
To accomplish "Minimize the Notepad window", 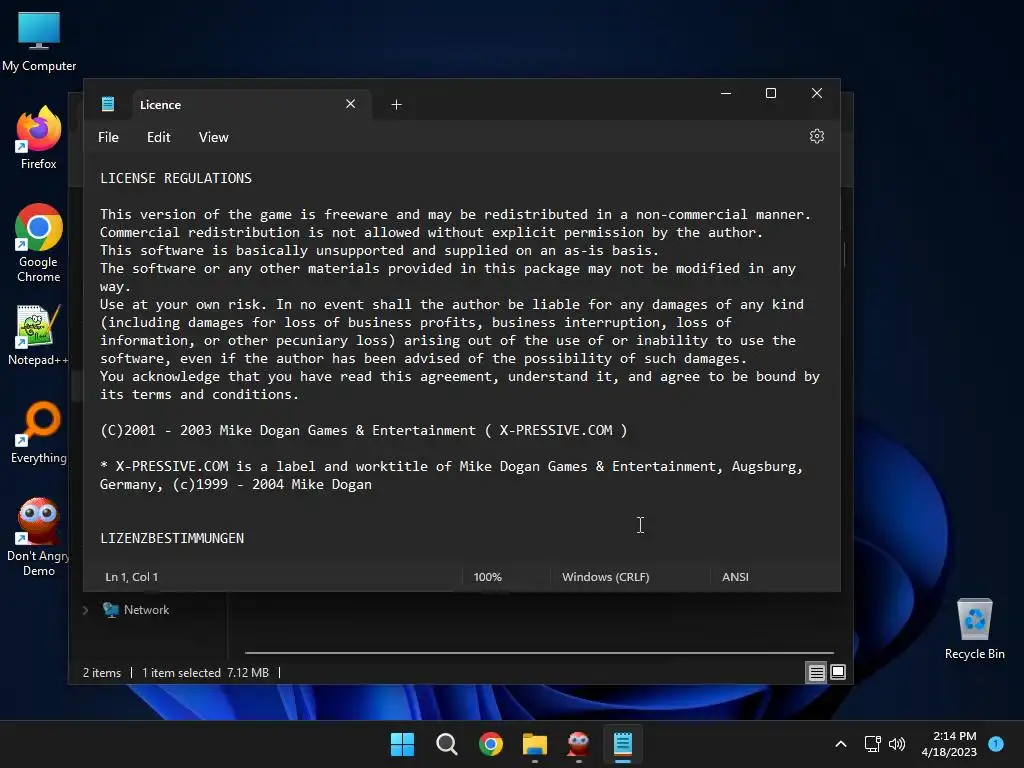I will tap(726, 93).
